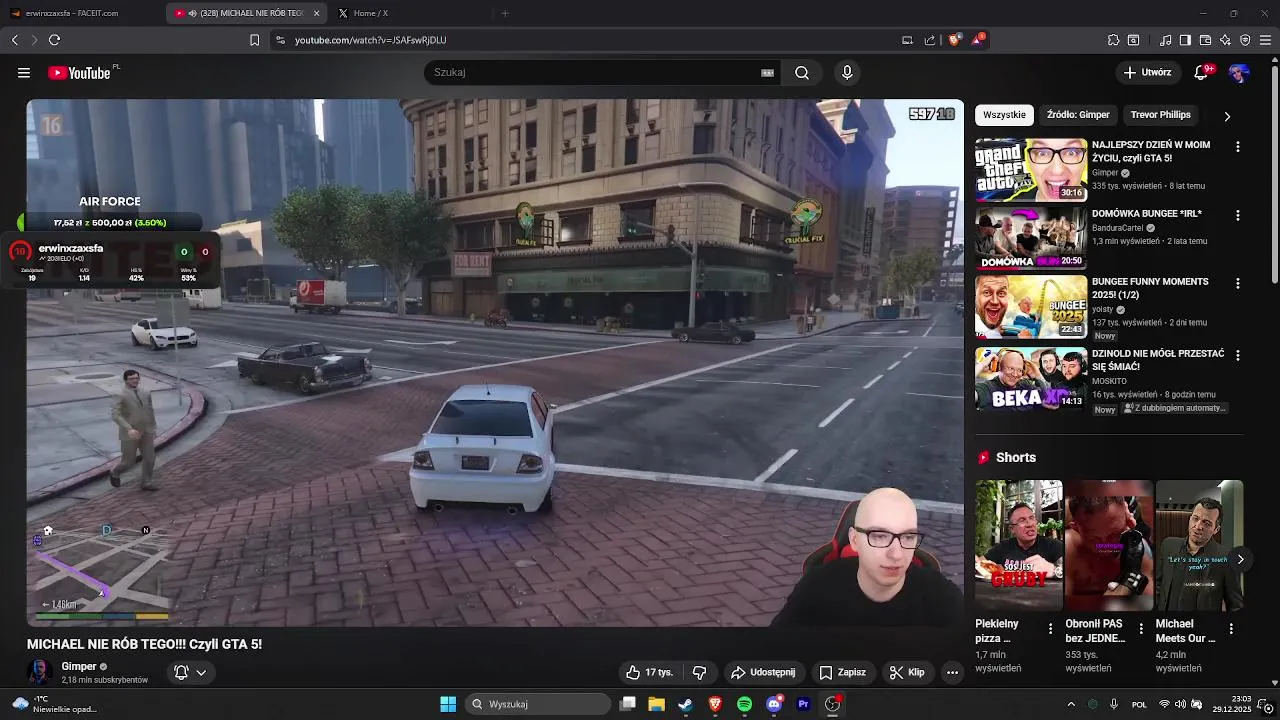The width and height of the screenshot is (1280, 720).
Task: Select the Źródło: Gimper filter chip
Action: point(1078,115)
